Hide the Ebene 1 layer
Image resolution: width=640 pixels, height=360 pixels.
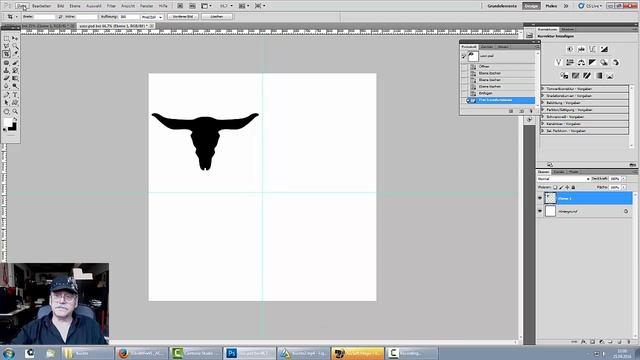(540, 198)
